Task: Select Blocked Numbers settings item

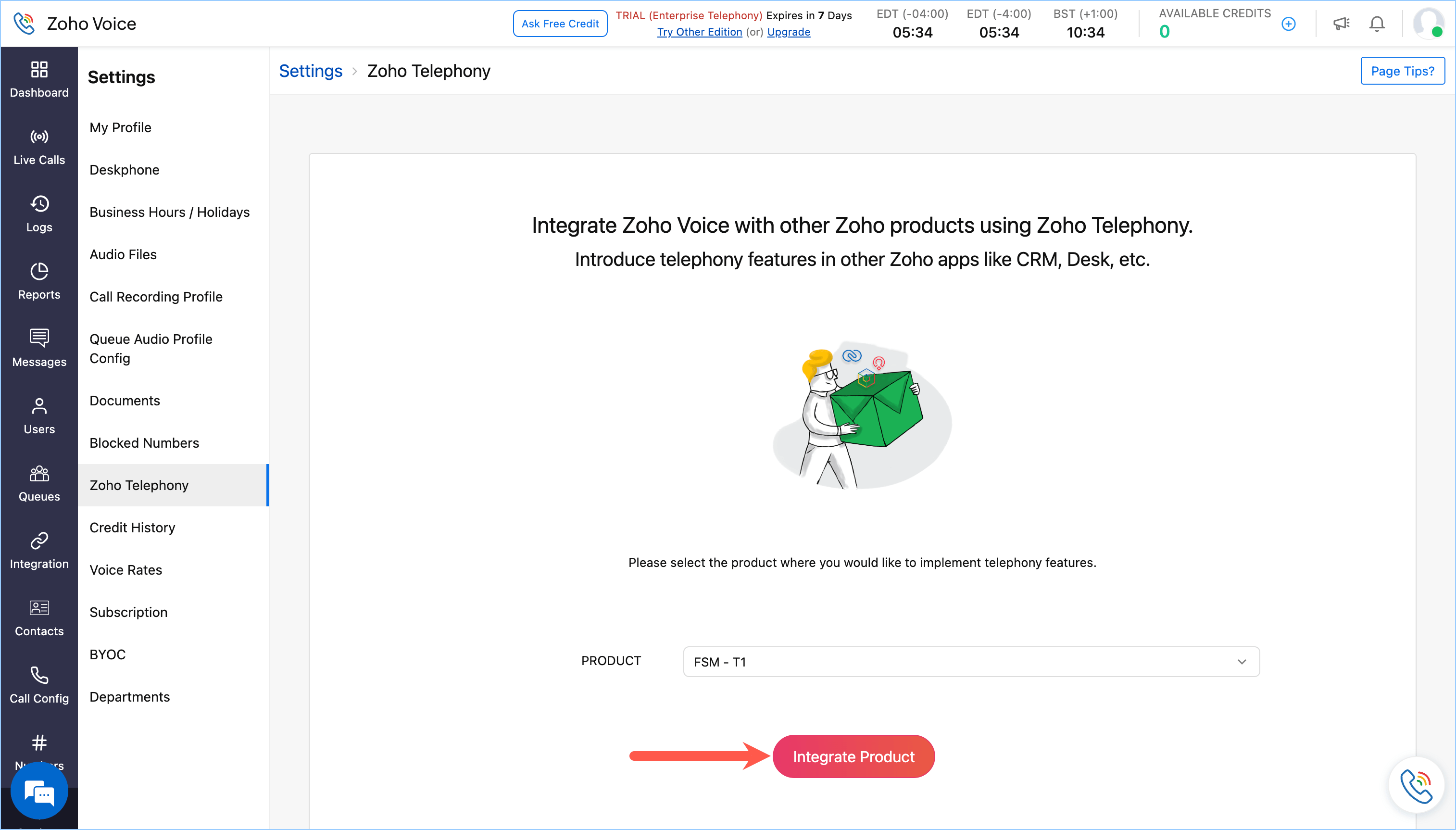Action: (144, 442)
